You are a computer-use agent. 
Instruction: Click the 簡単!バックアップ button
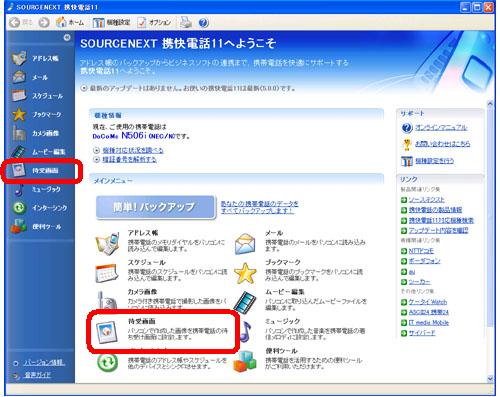point(156,207)
